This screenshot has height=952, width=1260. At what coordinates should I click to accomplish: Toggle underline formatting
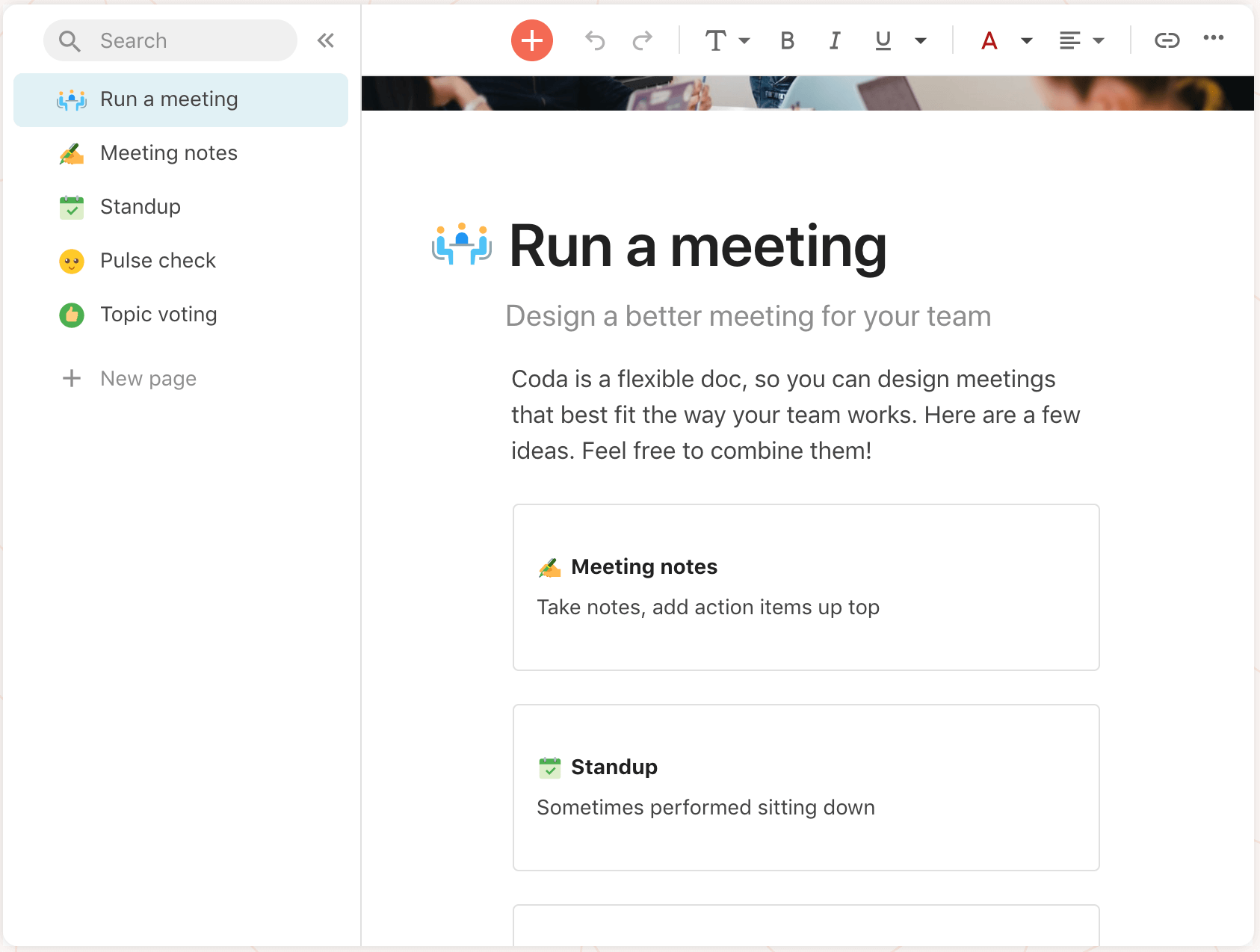[x=883, y=40]
